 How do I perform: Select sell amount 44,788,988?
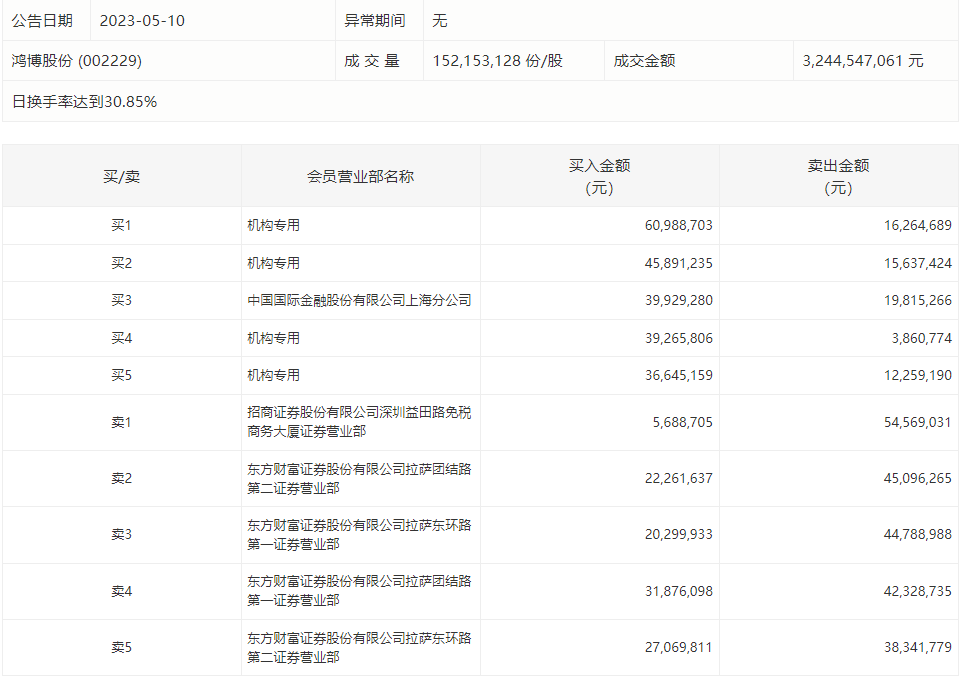(x=917, y=535)
